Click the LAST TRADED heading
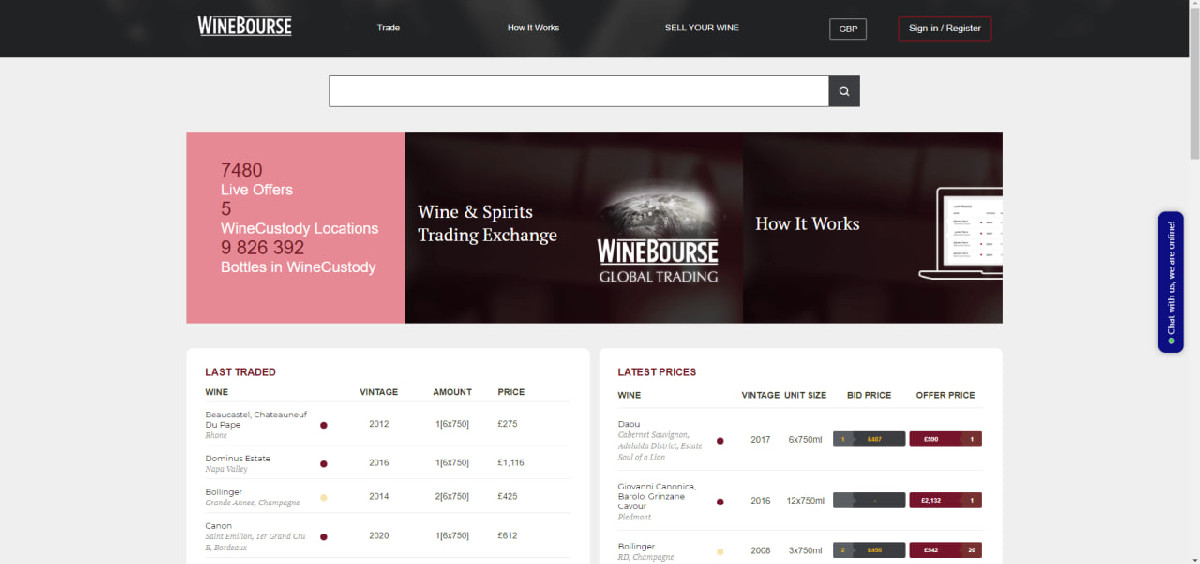The image size is (1200, 564). (240, 372)
